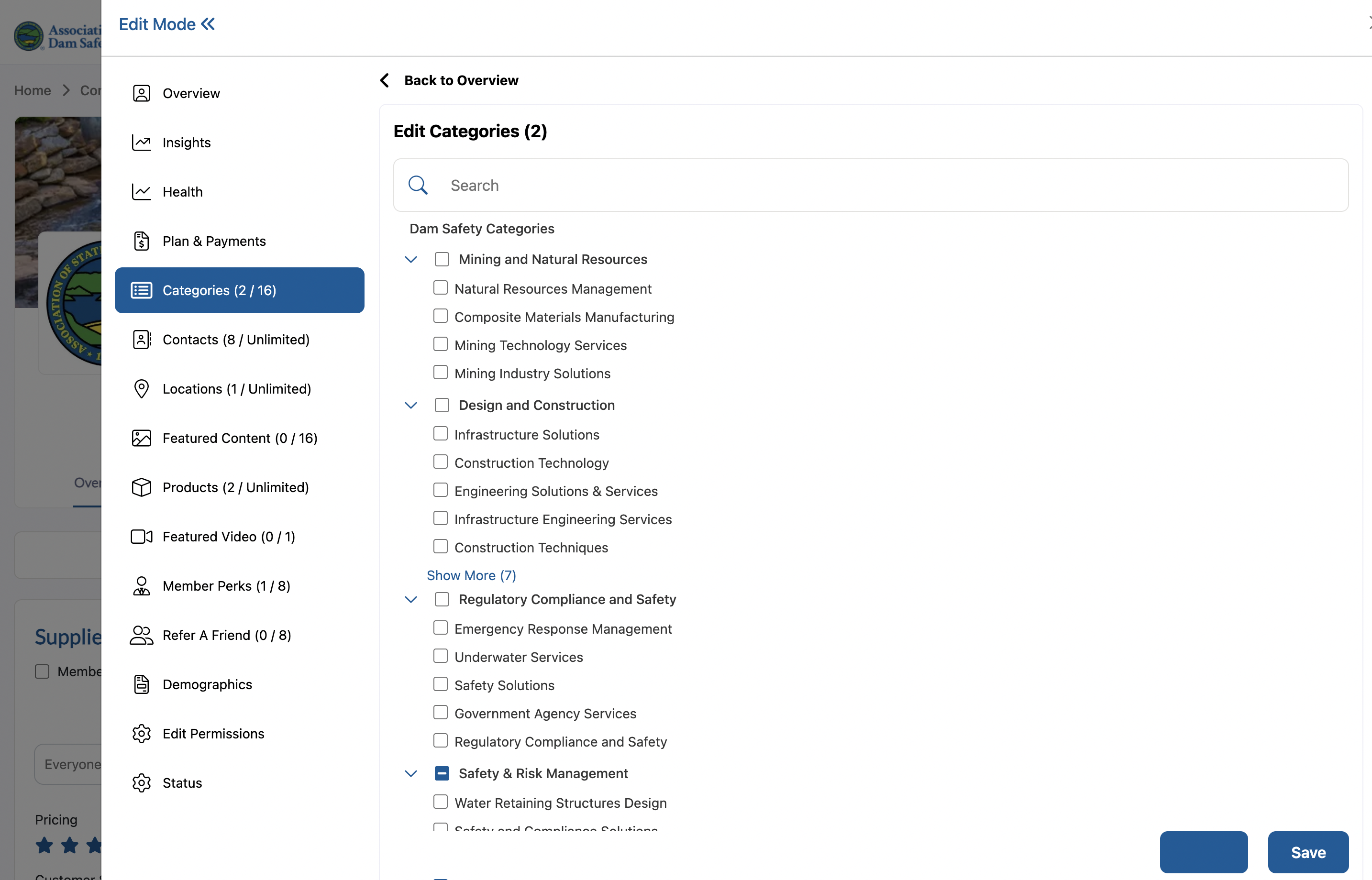Click the Show More (7) link
1372x880 pixels.
tap(471, 575)
